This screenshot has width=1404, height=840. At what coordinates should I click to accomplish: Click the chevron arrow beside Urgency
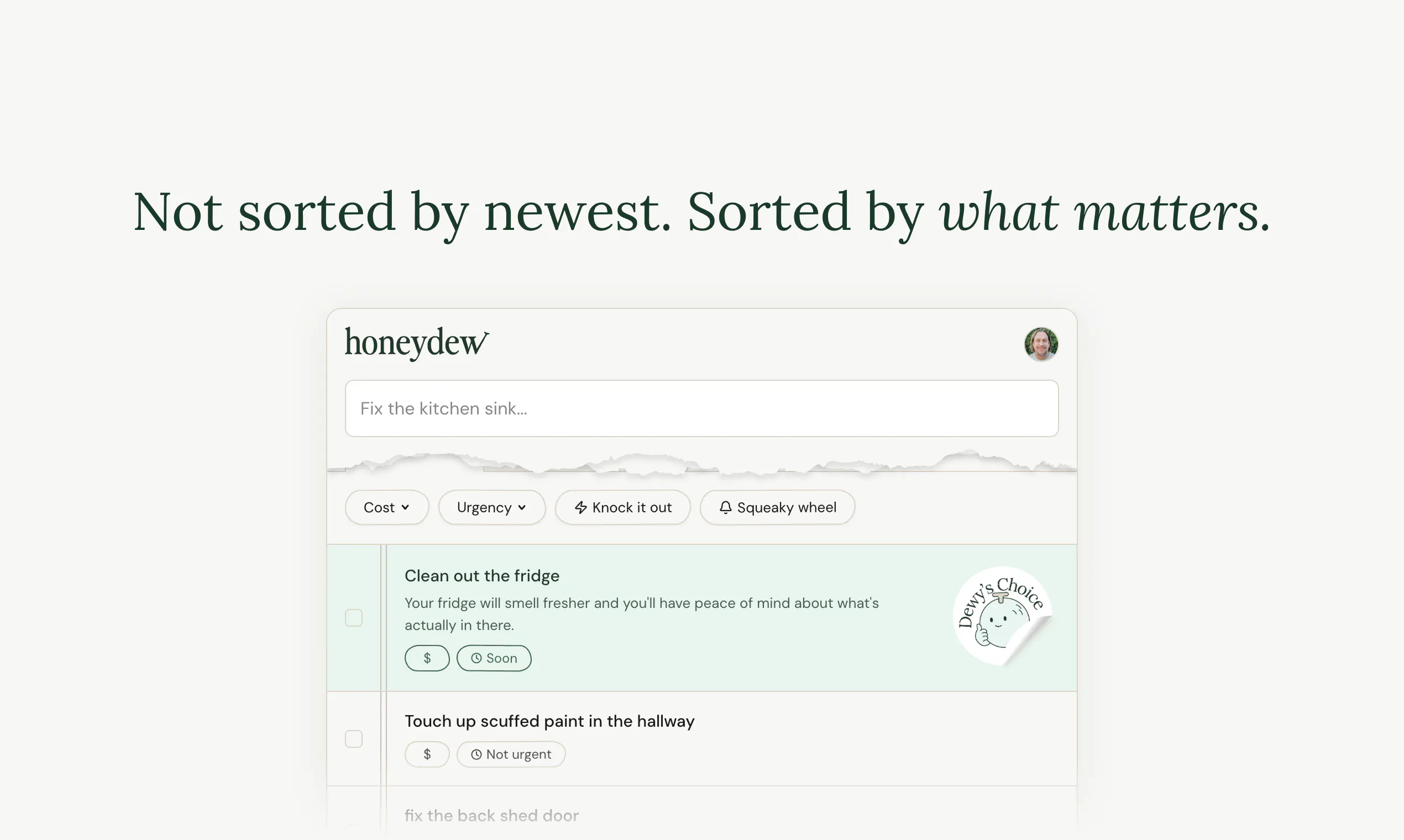[x=522, y=507]
